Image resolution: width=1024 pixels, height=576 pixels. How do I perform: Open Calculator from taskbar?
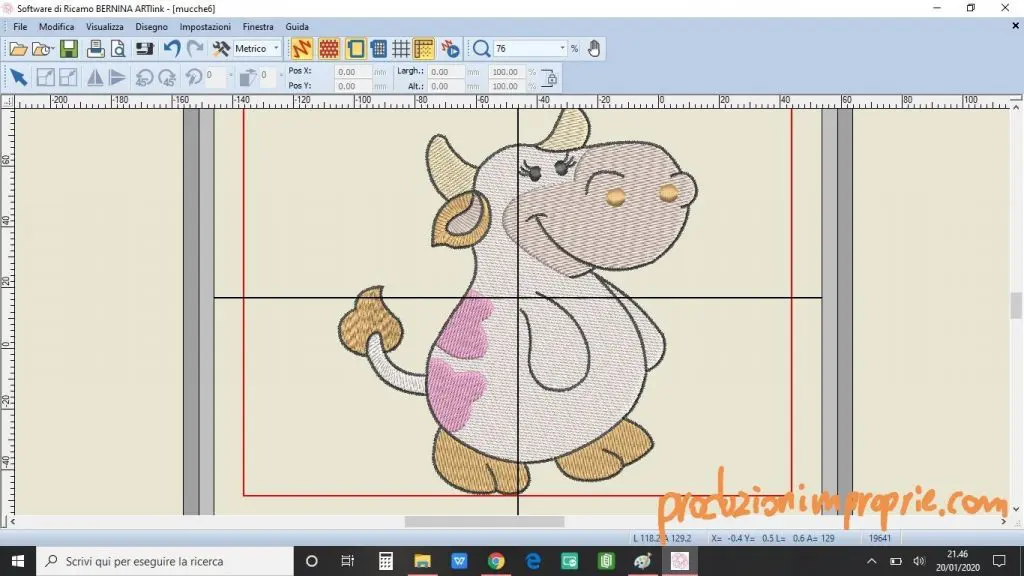pyautogui.click(x=385, y=561)
